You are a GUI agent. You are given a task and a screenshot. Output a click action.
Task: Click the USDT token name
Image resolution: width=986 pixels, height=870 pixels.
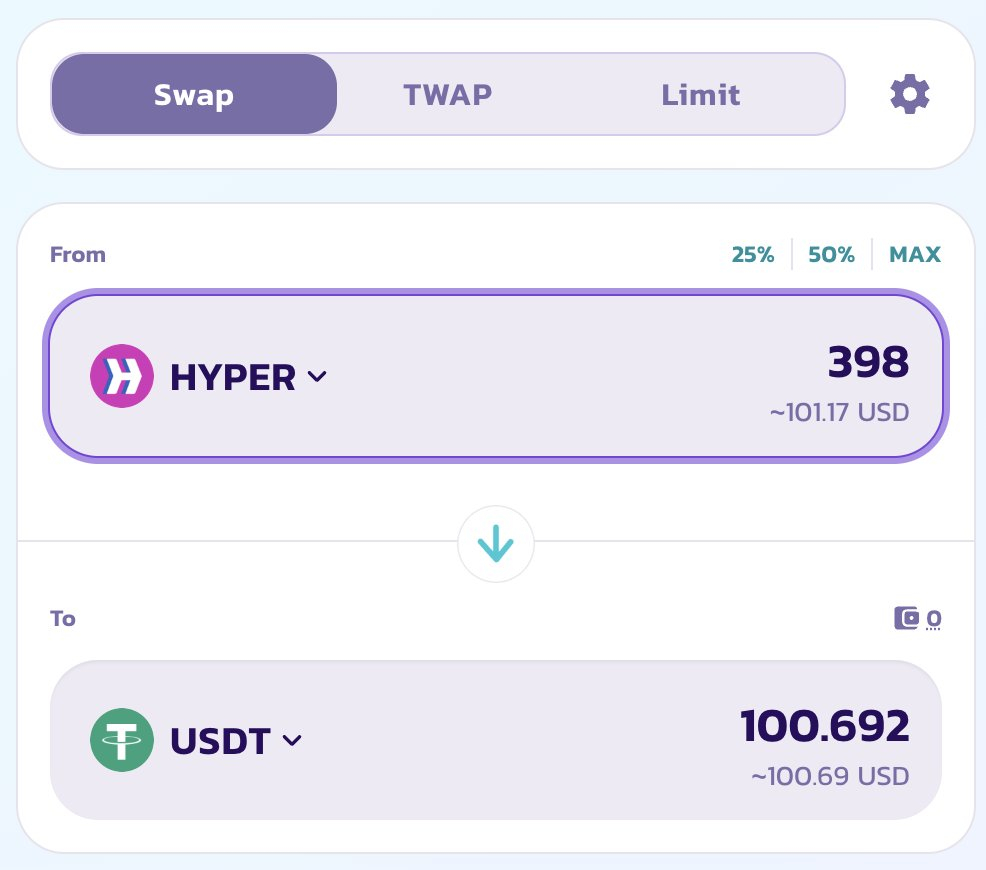pos(220,741)
